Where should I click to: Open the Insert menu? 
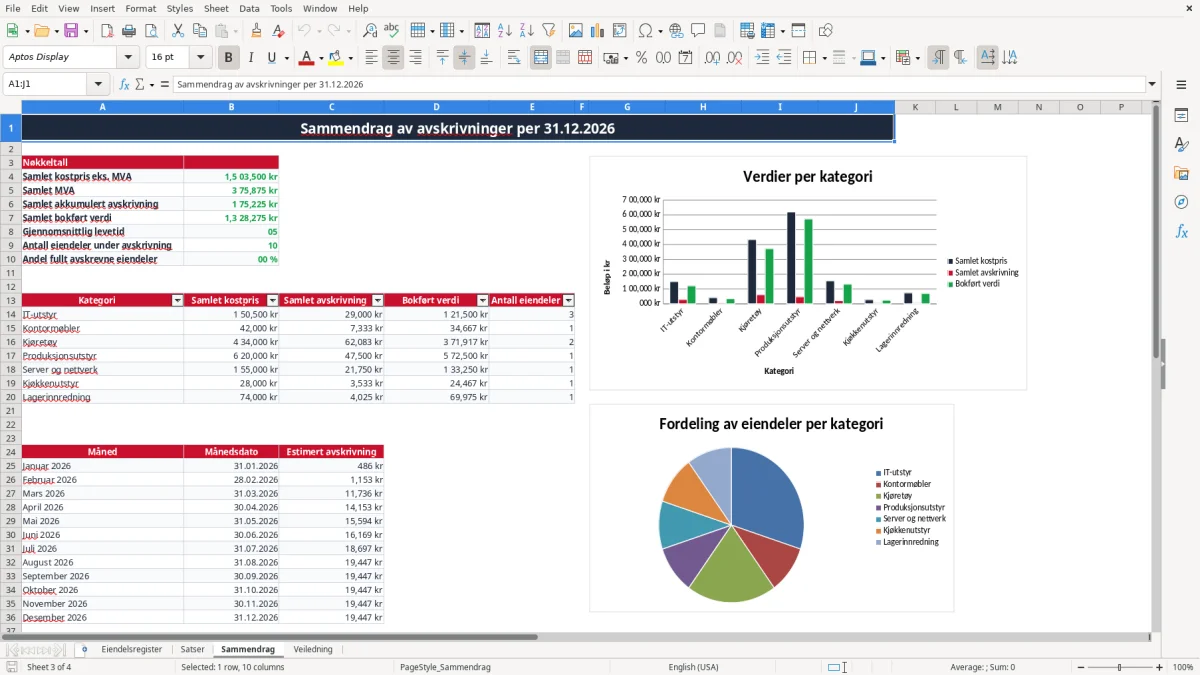point(102,8)
